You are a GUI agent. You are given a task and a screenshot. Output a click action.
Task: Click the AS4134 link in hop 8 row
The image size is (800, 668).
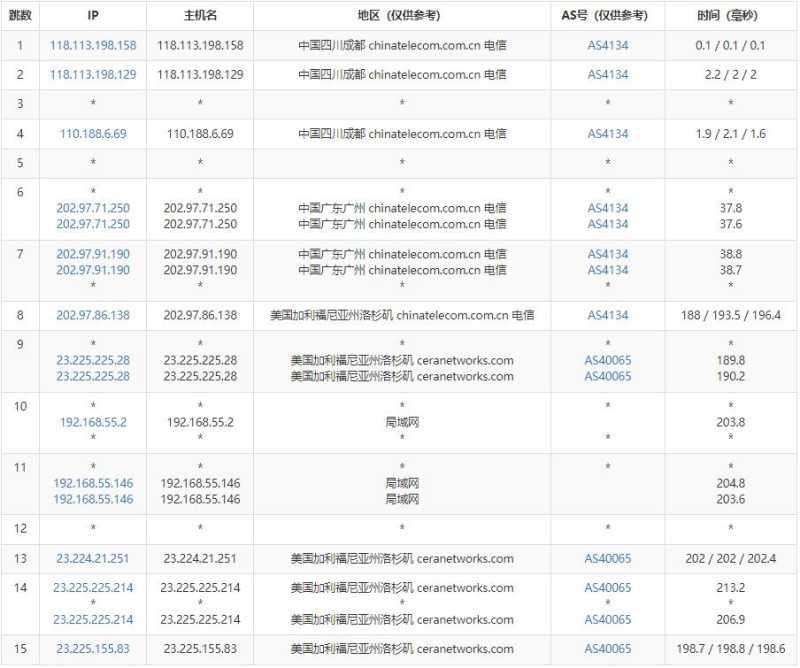[x=608, y=315]
